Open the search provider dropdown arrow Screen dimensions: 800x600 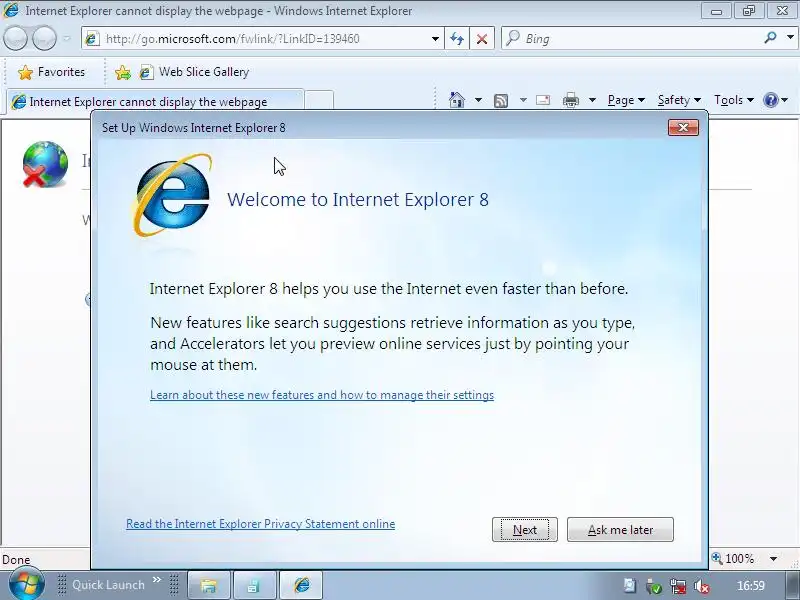coord(790,37)
